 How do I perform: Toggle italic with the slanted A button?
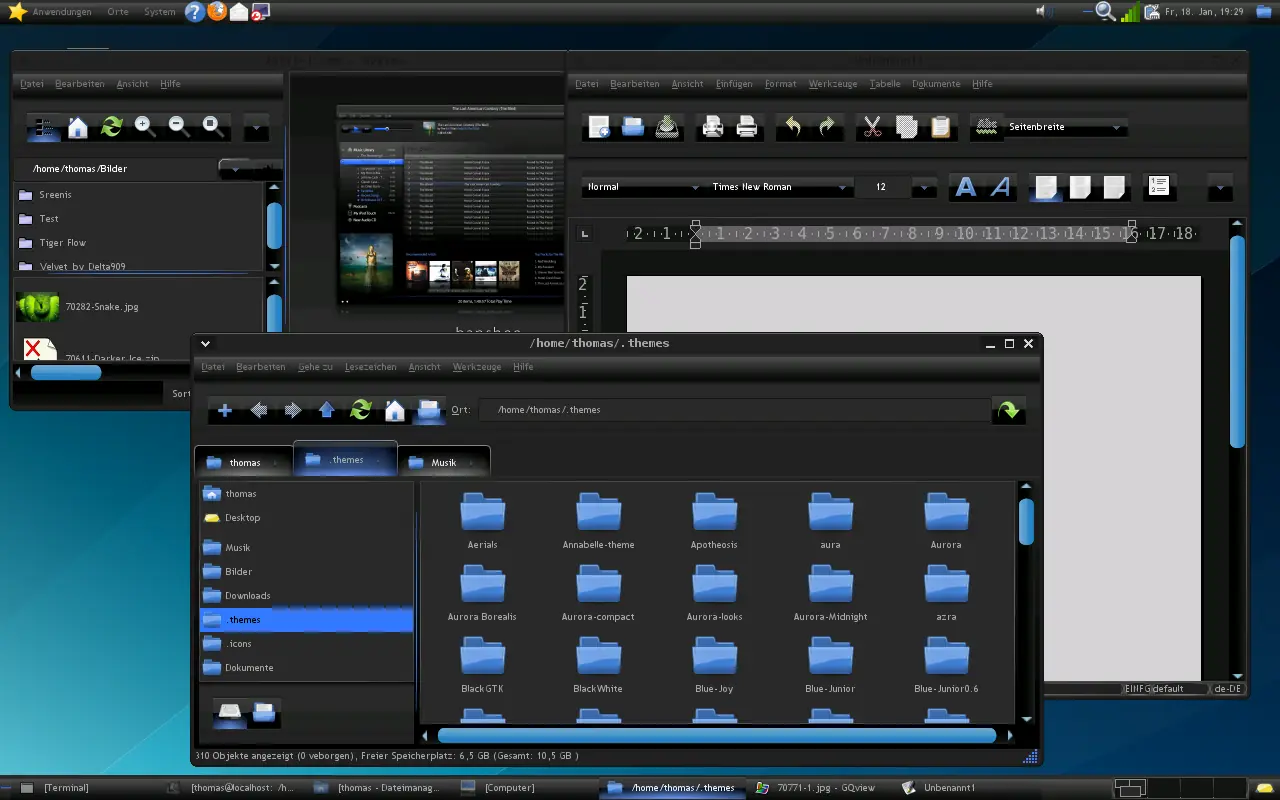(1001, 187)
